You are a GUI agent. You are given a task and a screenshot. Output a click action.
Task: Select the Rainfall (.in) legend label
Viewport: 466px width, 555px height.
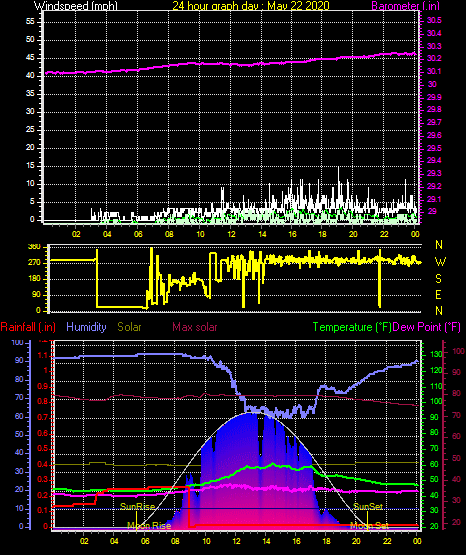pos(28,327)
